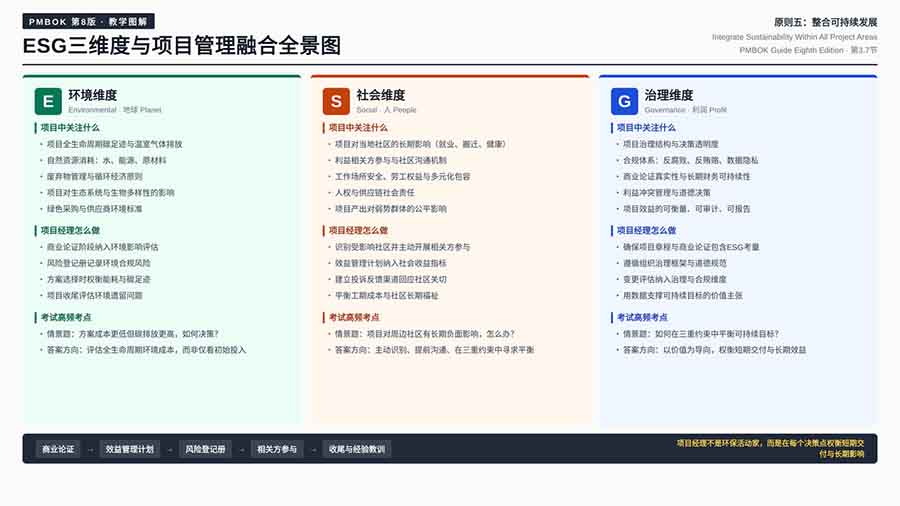Click the 环境维度 column heading

[x=92, y=95]
